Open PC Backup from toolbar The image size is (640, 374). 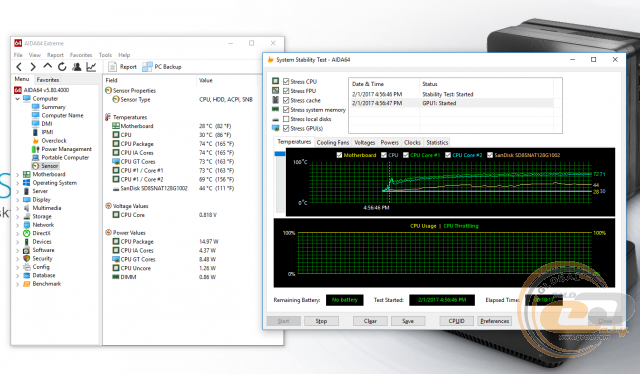162,67
